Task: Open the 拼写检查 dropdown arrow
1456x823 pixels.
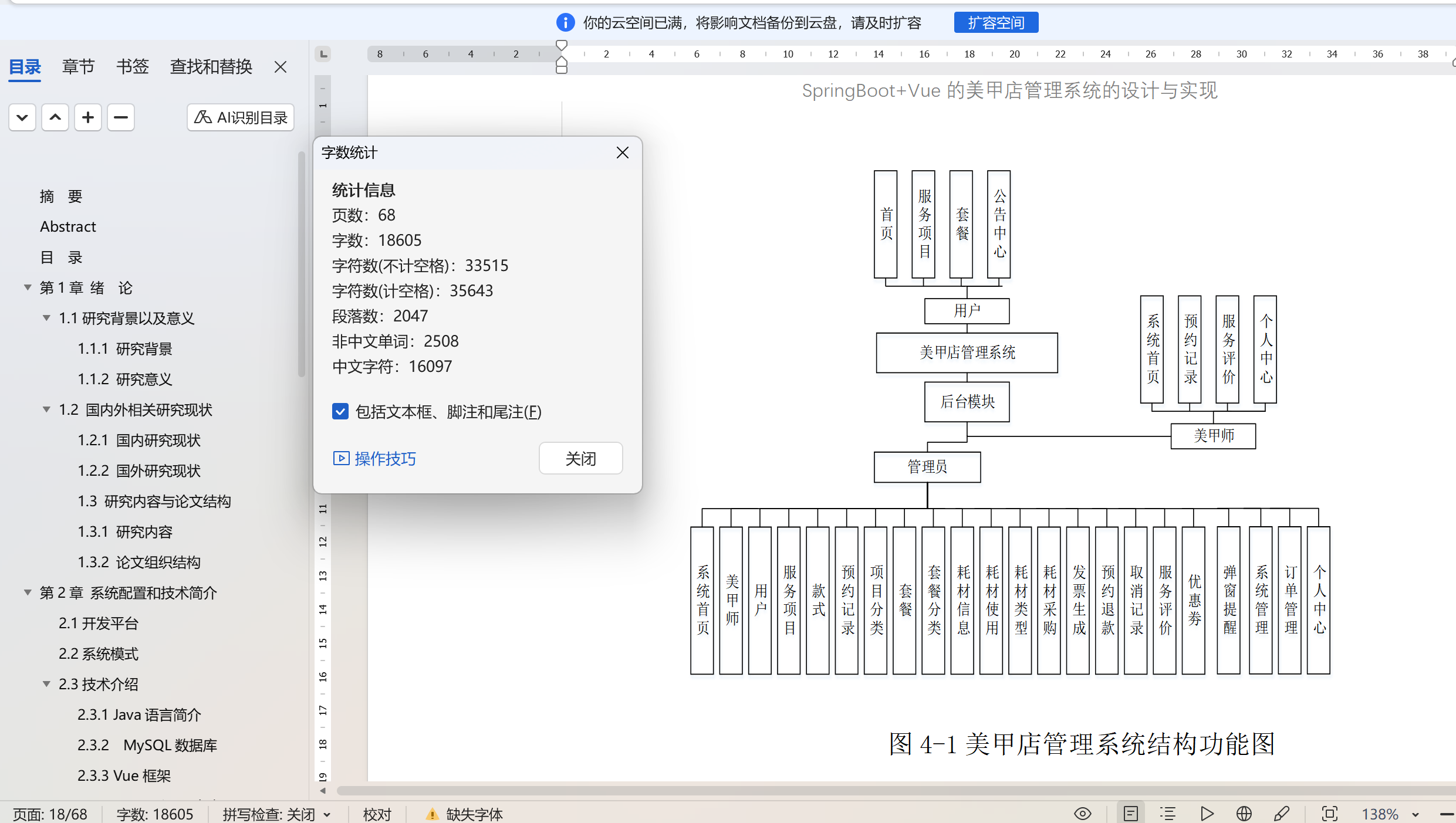Action: pos(327,815)
